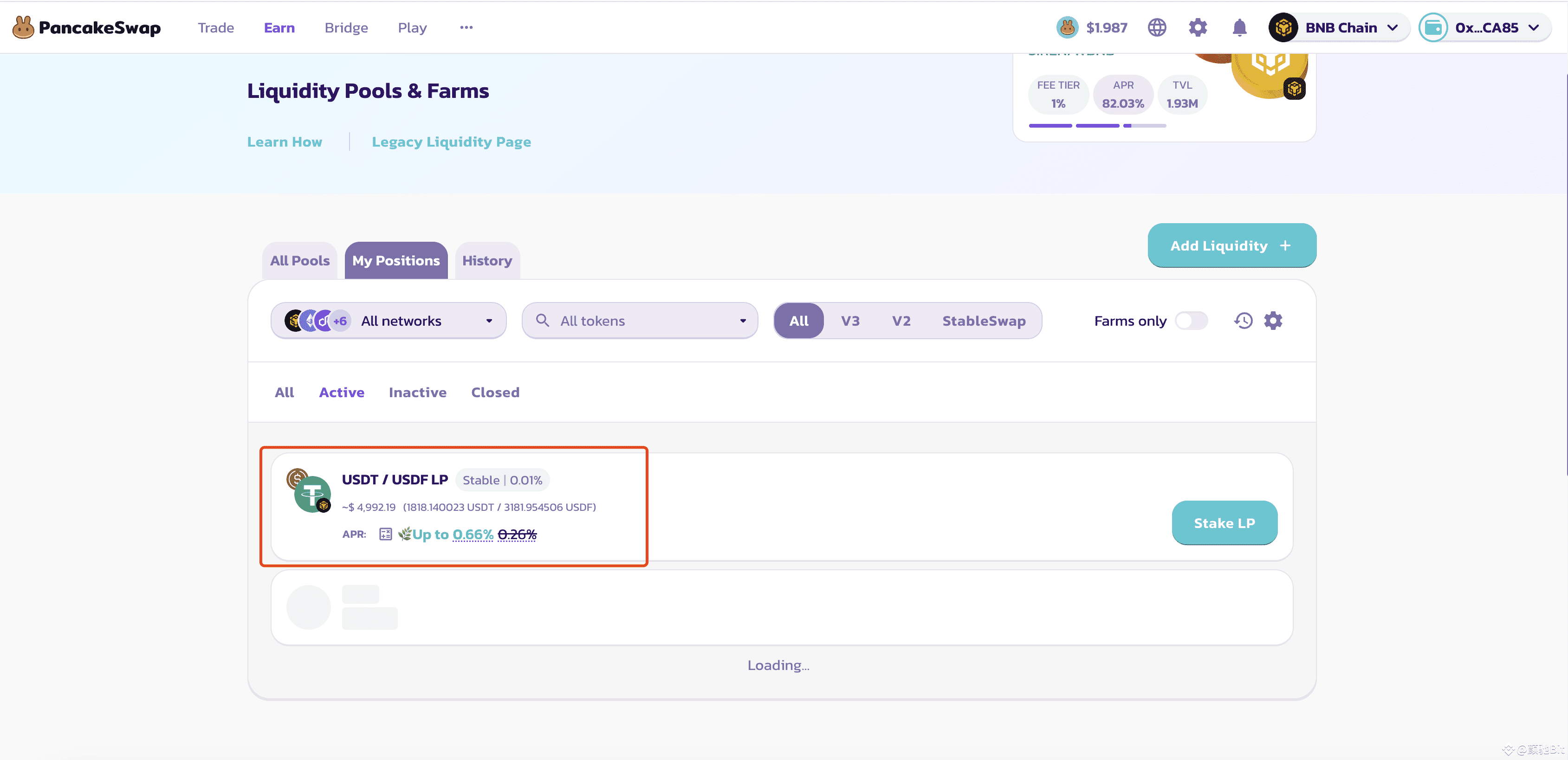Click the Liquidity Pools & Farms heading
The width and height of the screenshot is (1568, 760).
coord(368,90)
